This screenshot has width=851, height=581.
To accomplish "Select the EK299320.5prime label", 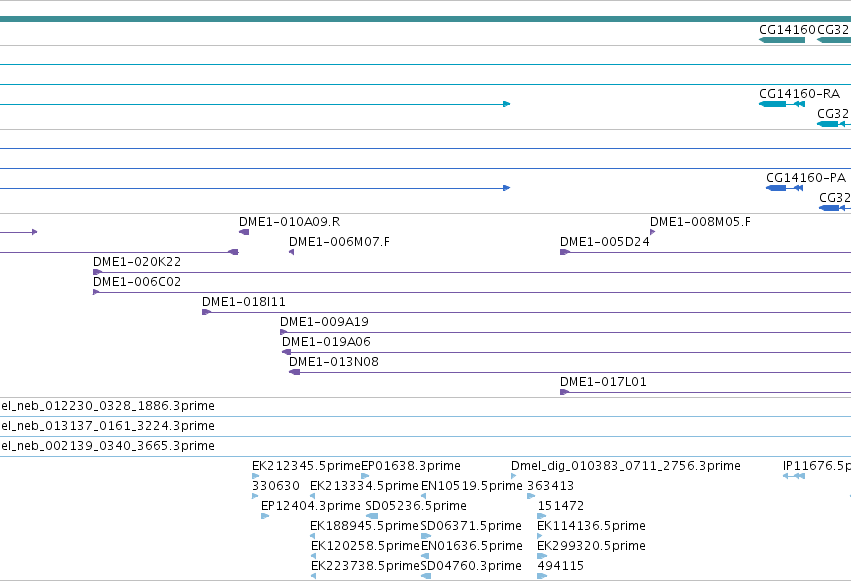I will (x=591, y=546).
